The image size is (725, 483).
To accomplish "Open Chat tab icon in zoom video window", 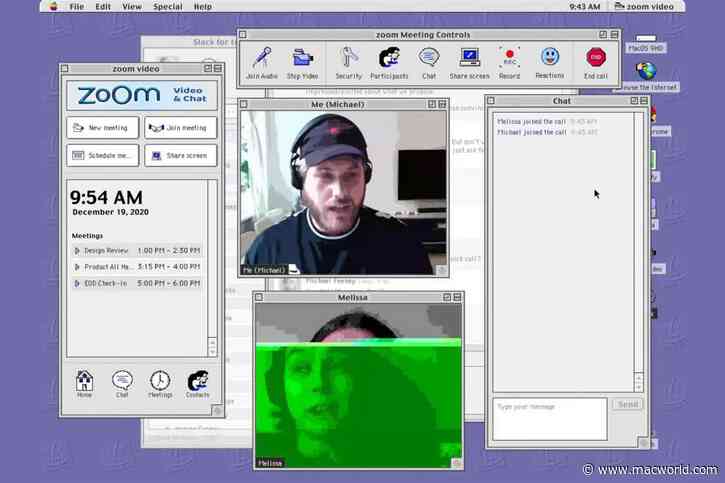I will tap(122, 380).
